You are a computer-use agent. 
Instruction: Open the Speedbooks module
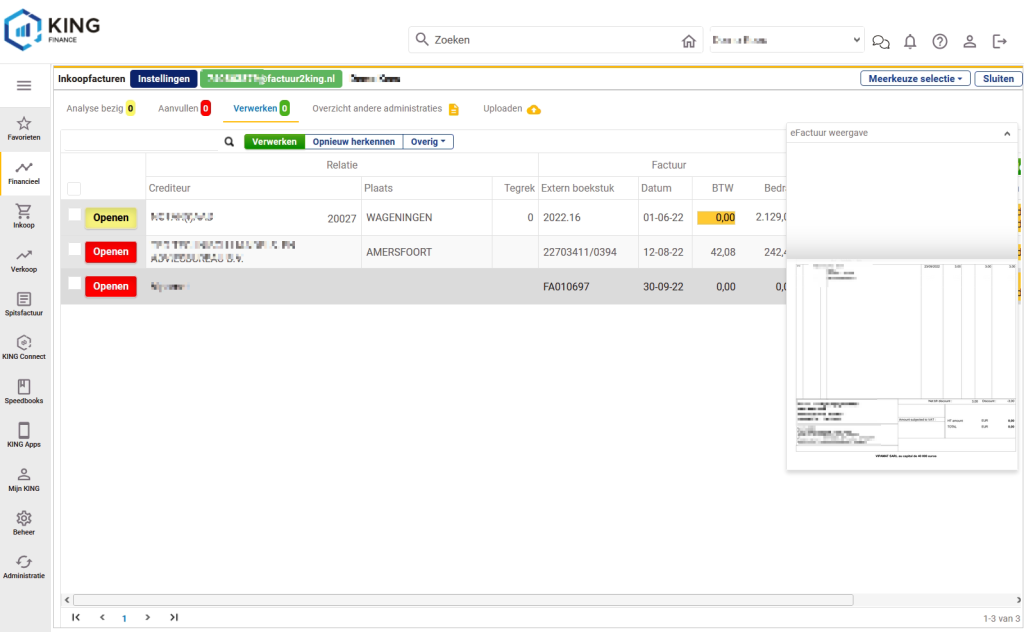(x=24, y=391)
